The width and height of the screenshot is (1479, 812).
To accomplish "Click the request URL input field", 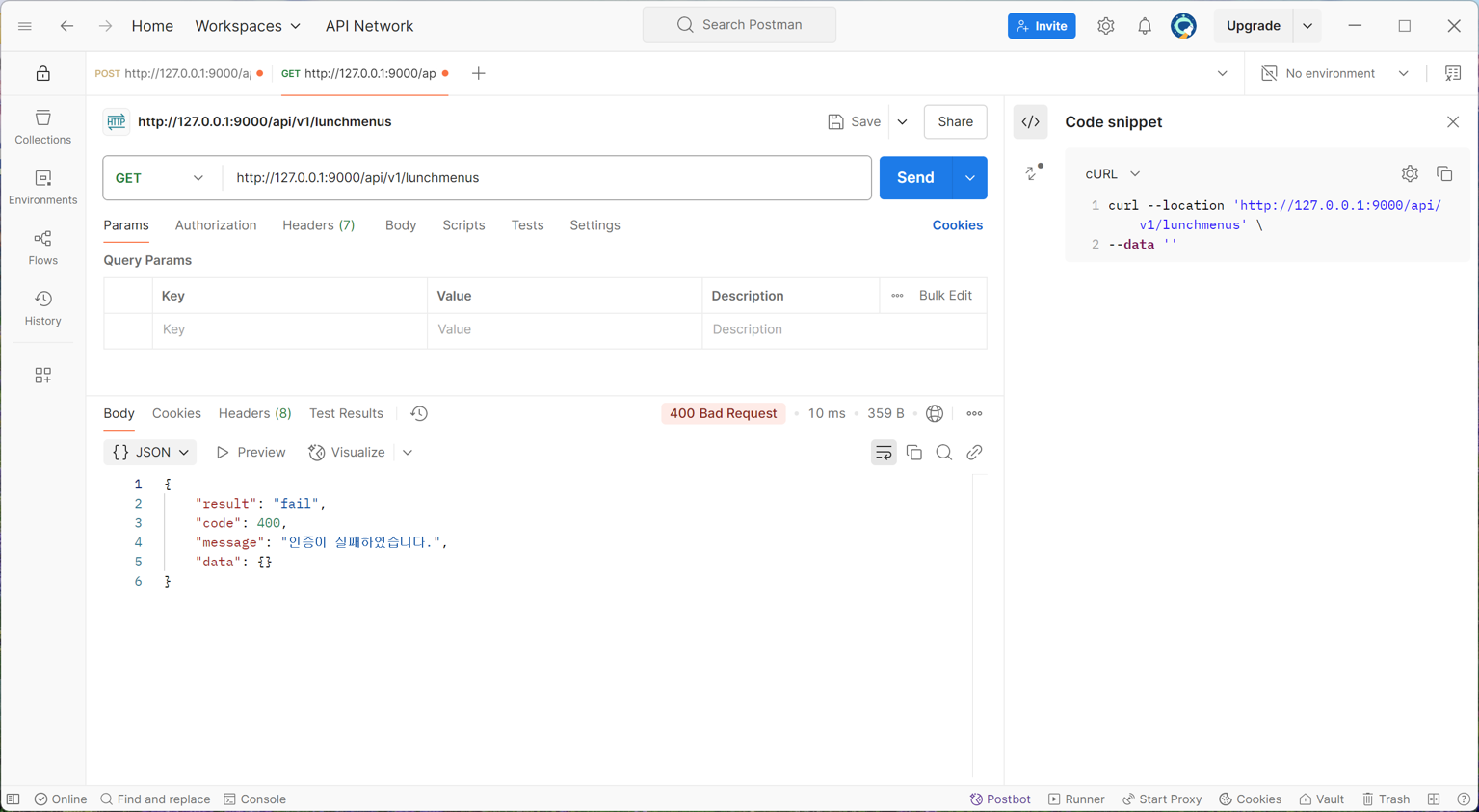I will (x=547, y=178).
